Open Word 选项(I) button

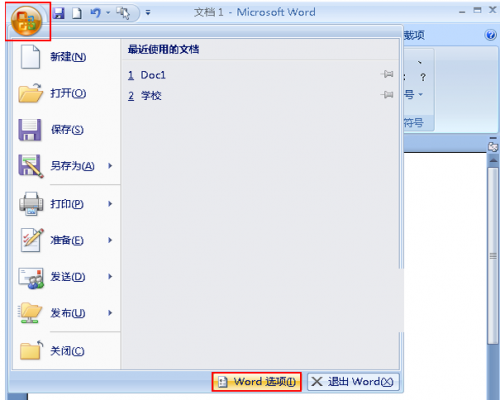coord(257,382)
